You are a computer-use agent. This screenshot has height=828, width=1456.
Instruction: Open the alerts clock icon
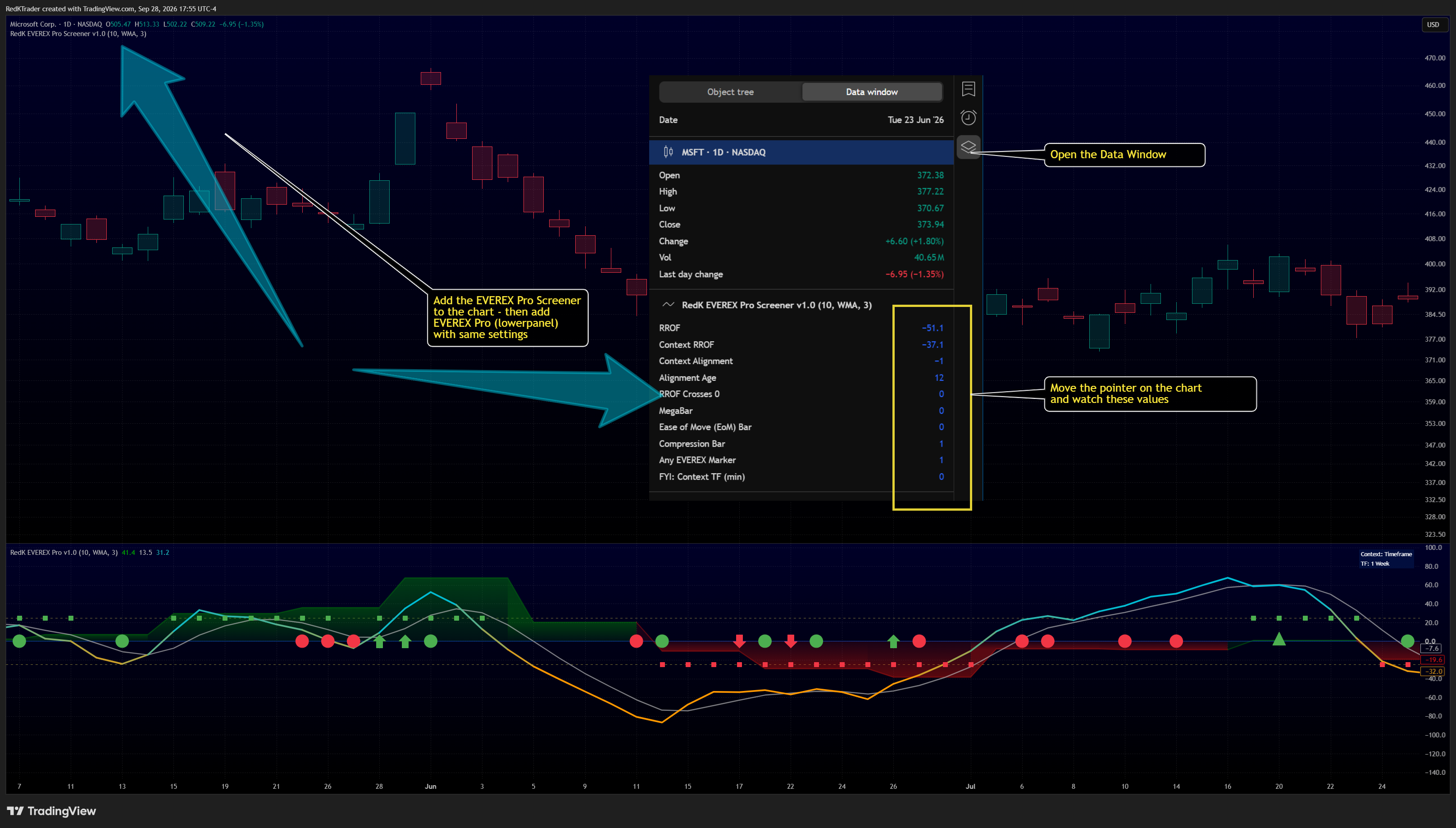[x=969, y=118]
